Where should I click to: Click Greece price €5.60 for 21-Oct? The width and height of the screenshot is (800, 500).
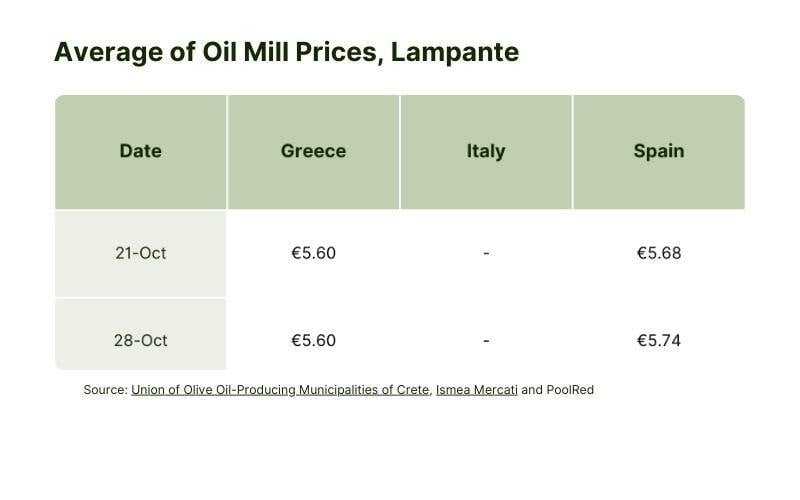313,253
